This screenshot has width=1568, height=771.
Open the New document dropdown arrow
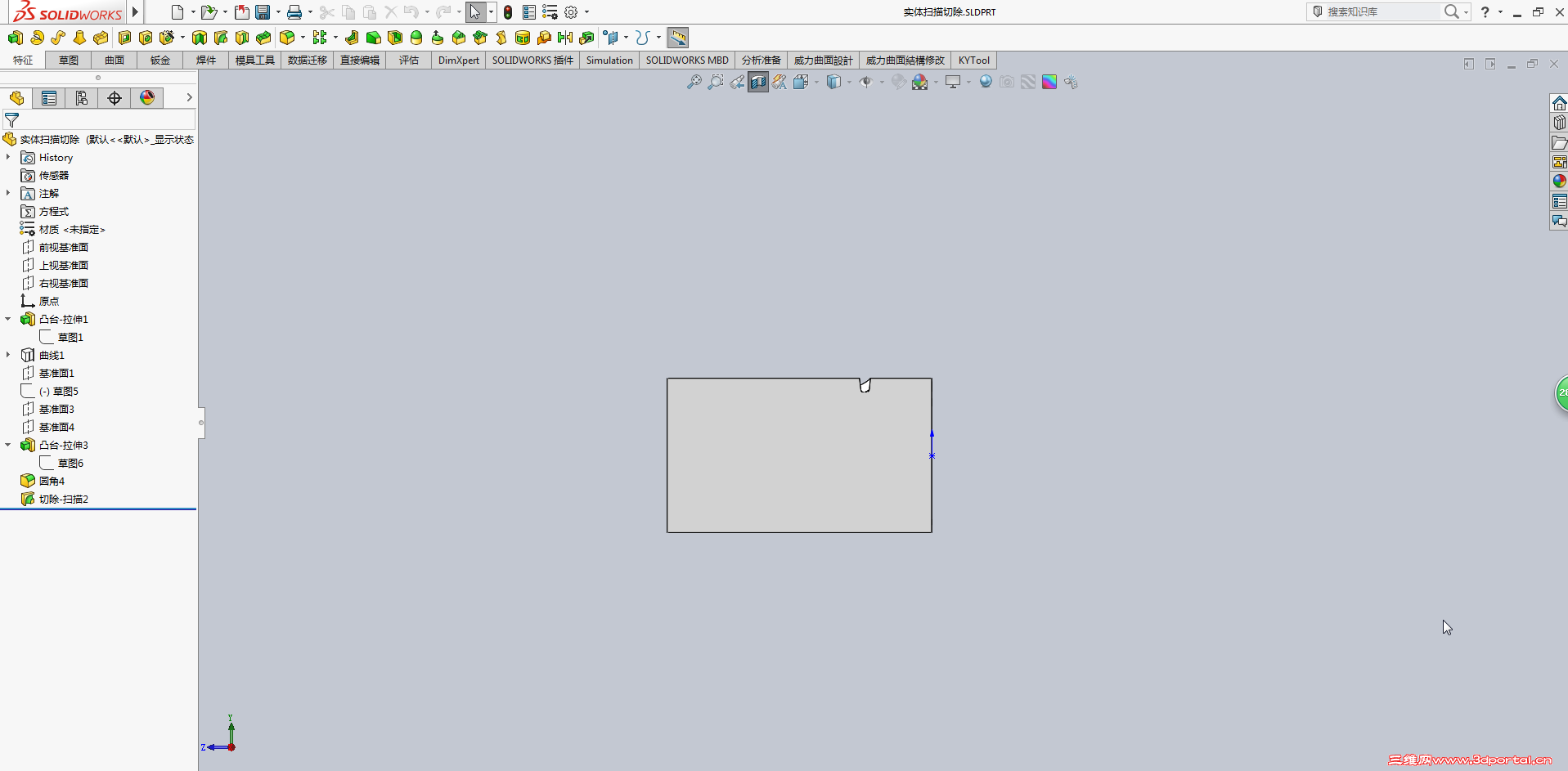(x=193, y=12)
